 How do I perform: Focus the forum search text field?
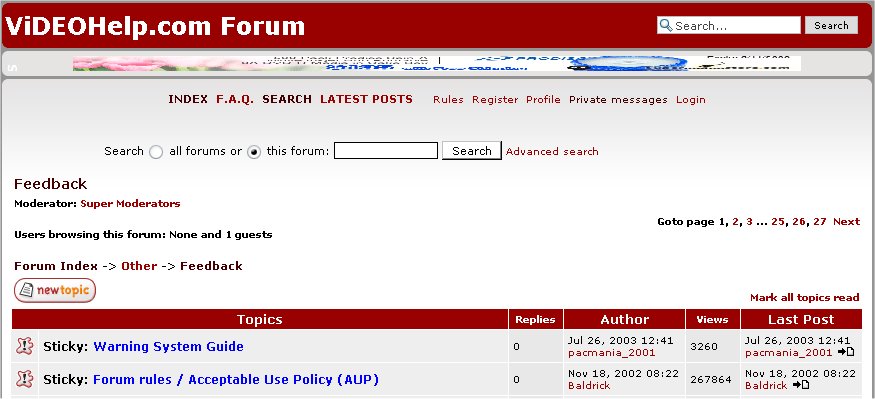pos(386,151)
